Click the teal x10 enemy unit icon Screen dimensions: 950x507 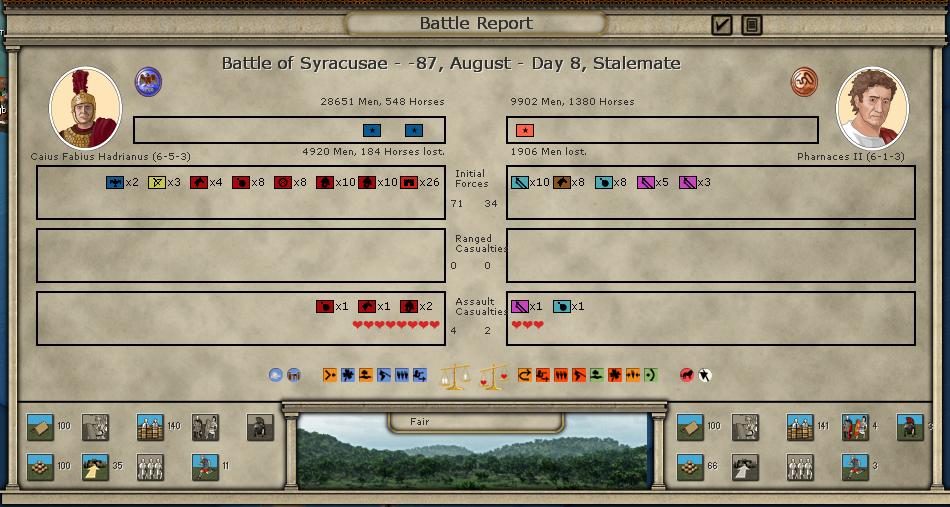(520, 182)
